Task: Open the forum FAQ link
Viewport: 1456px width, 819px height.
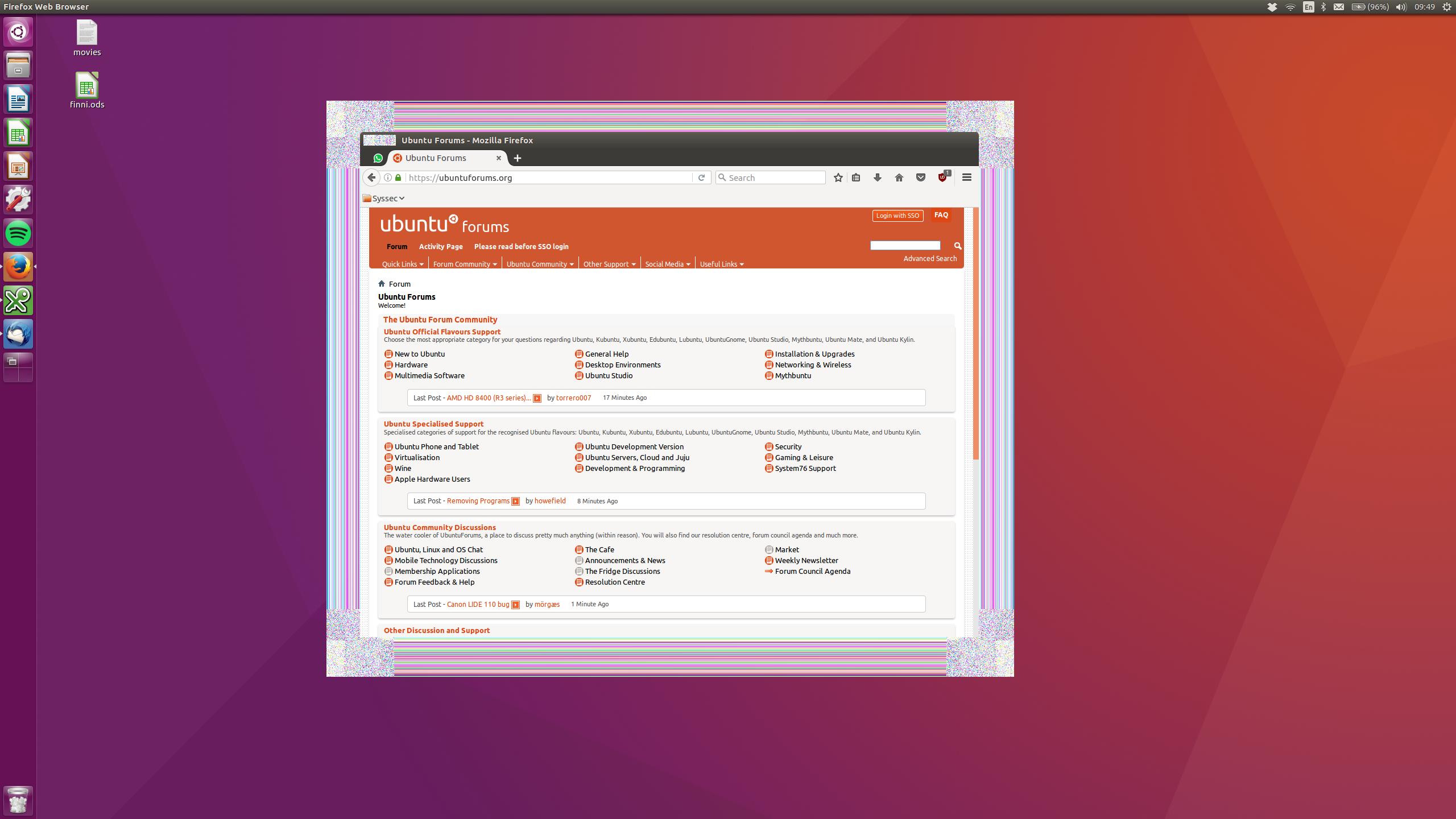Action: [941, 215]
